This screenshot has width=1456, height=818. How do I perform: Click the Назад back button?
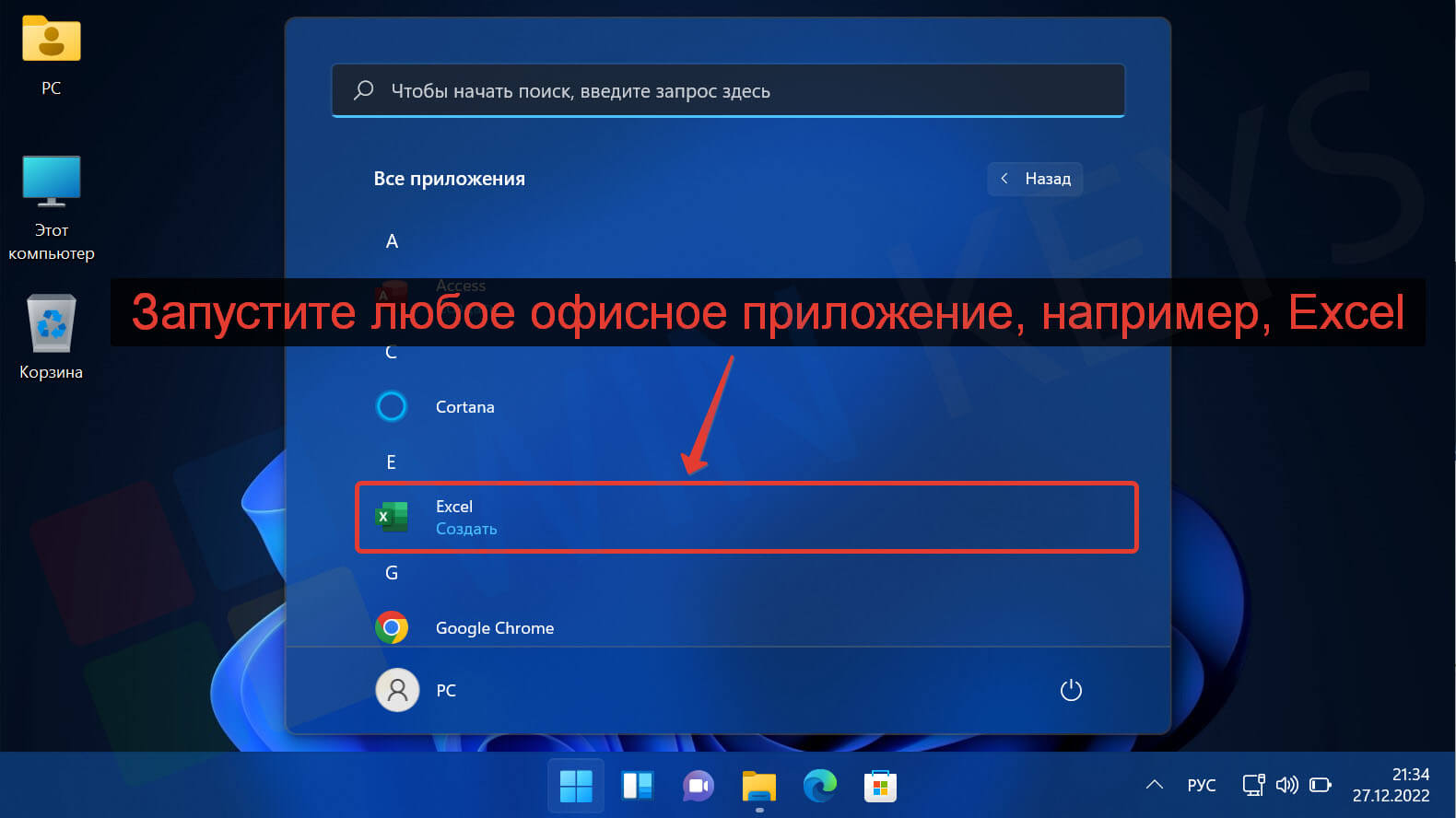coord(1035,179)
